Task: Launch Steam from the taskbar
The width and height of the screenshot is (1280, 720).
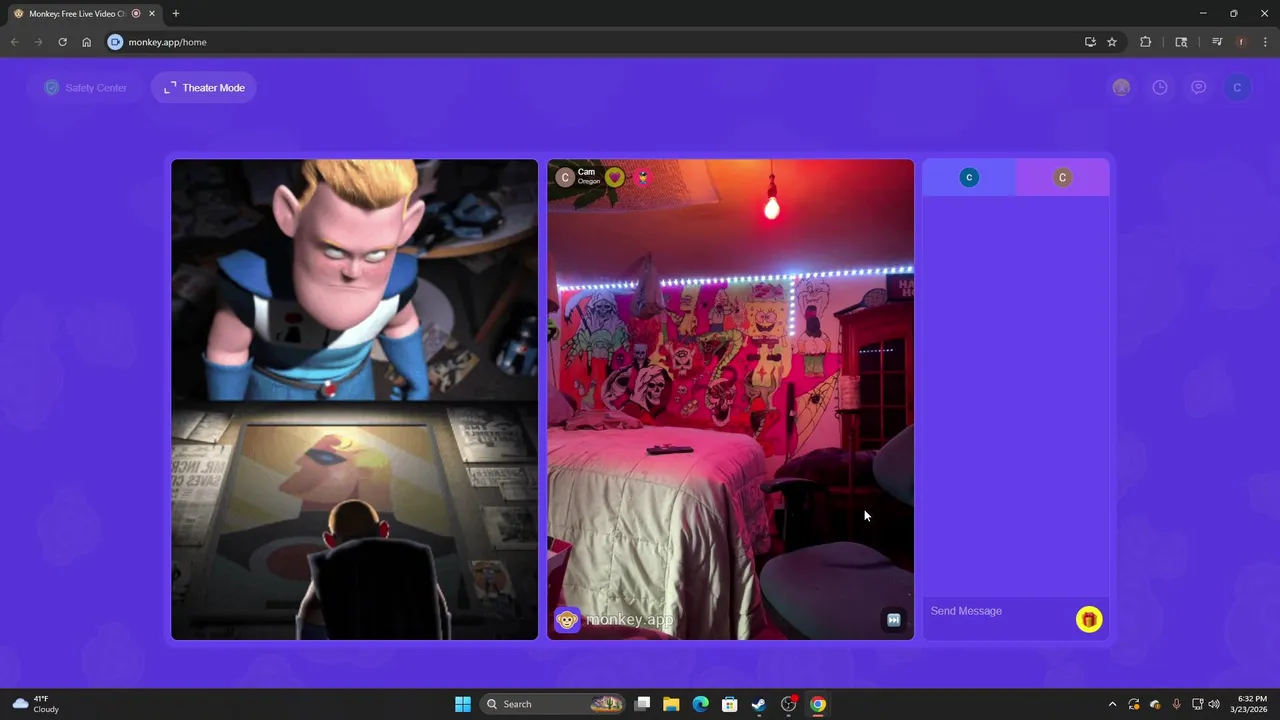Action: pos(759,704)
